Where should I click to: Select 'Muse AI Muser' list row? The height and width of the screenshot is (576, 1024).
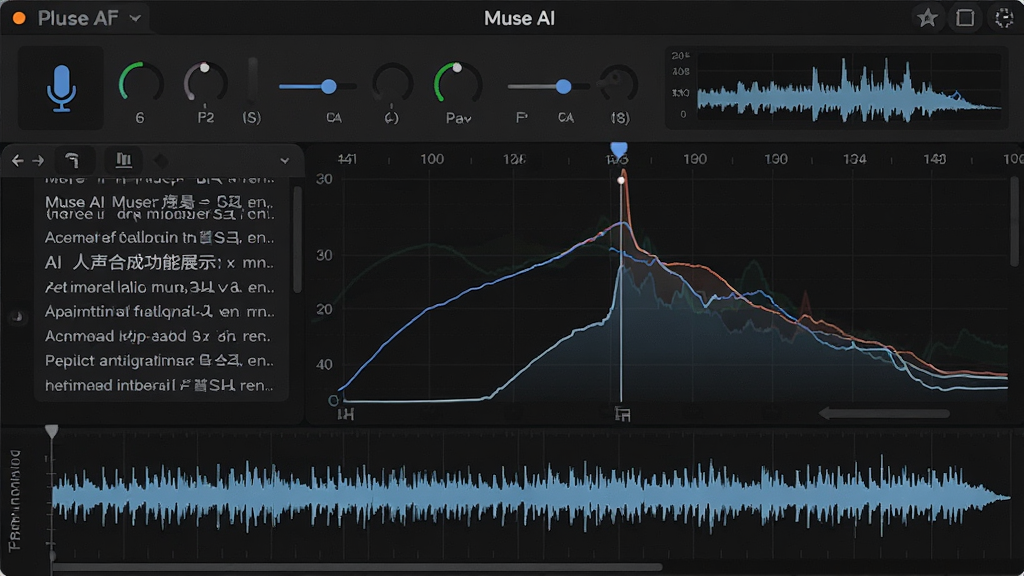pyautogui.click(x=160, y=202)
